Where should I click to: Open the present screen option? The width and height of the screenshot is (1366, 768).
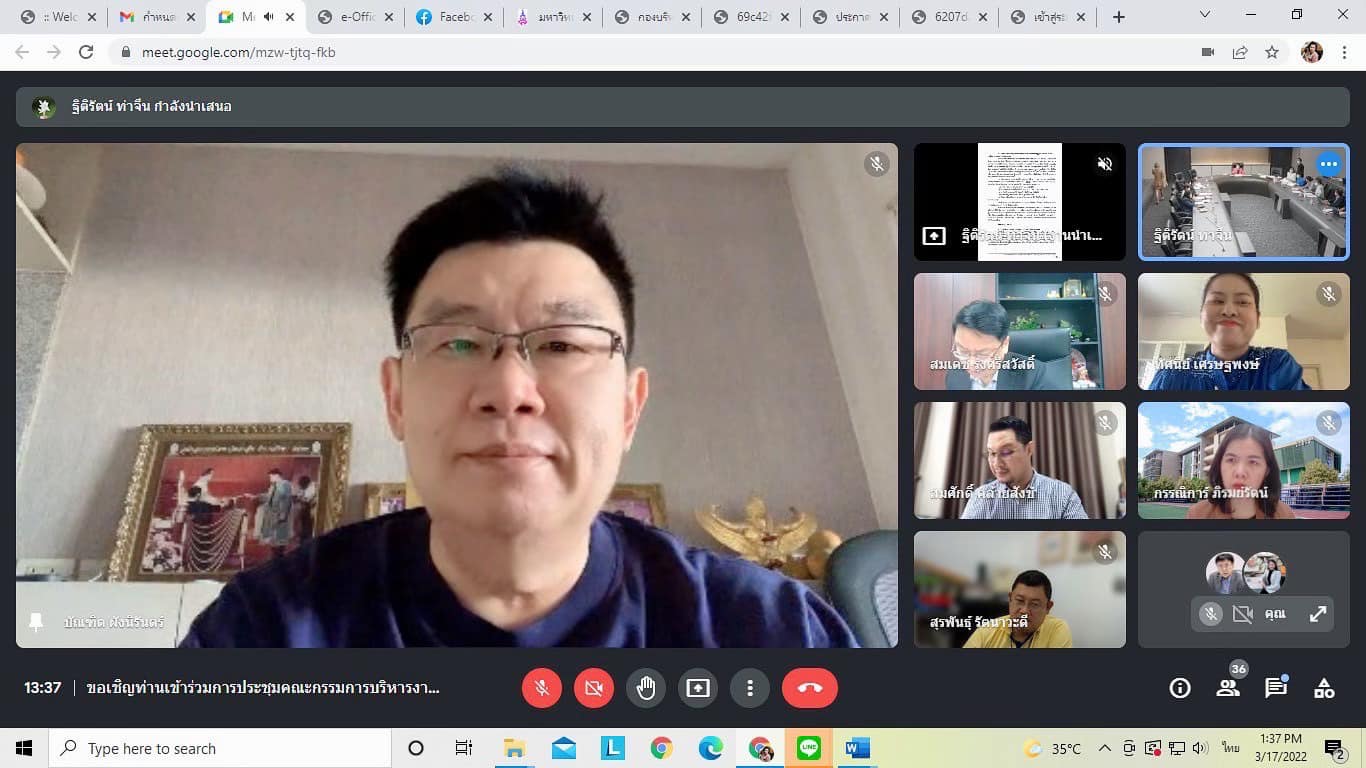(698, 688)
